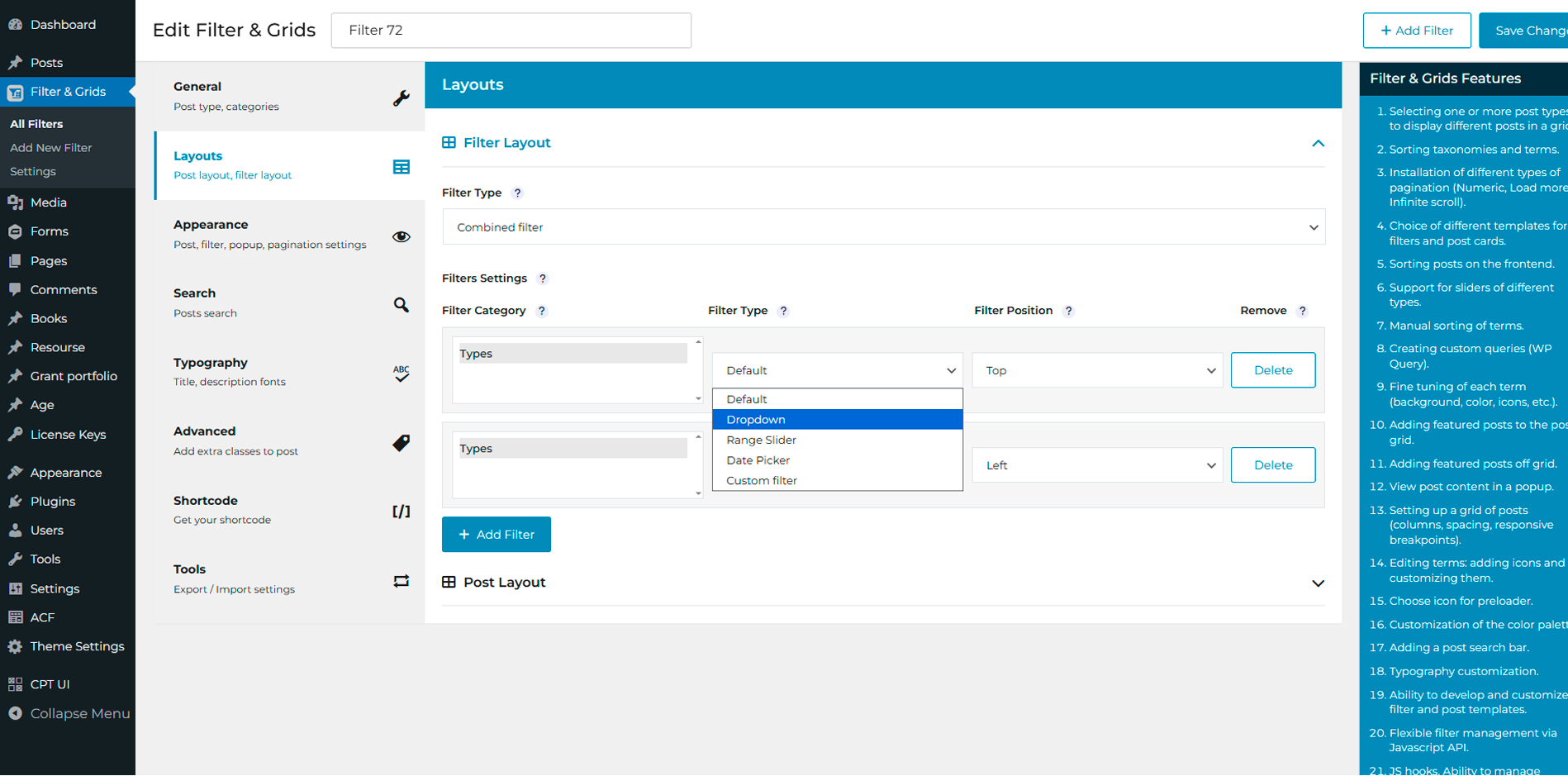This screenshot has width=1568, height=776.
Task: Click the eye icon next to Appearance
Action: tap(401, 237)
